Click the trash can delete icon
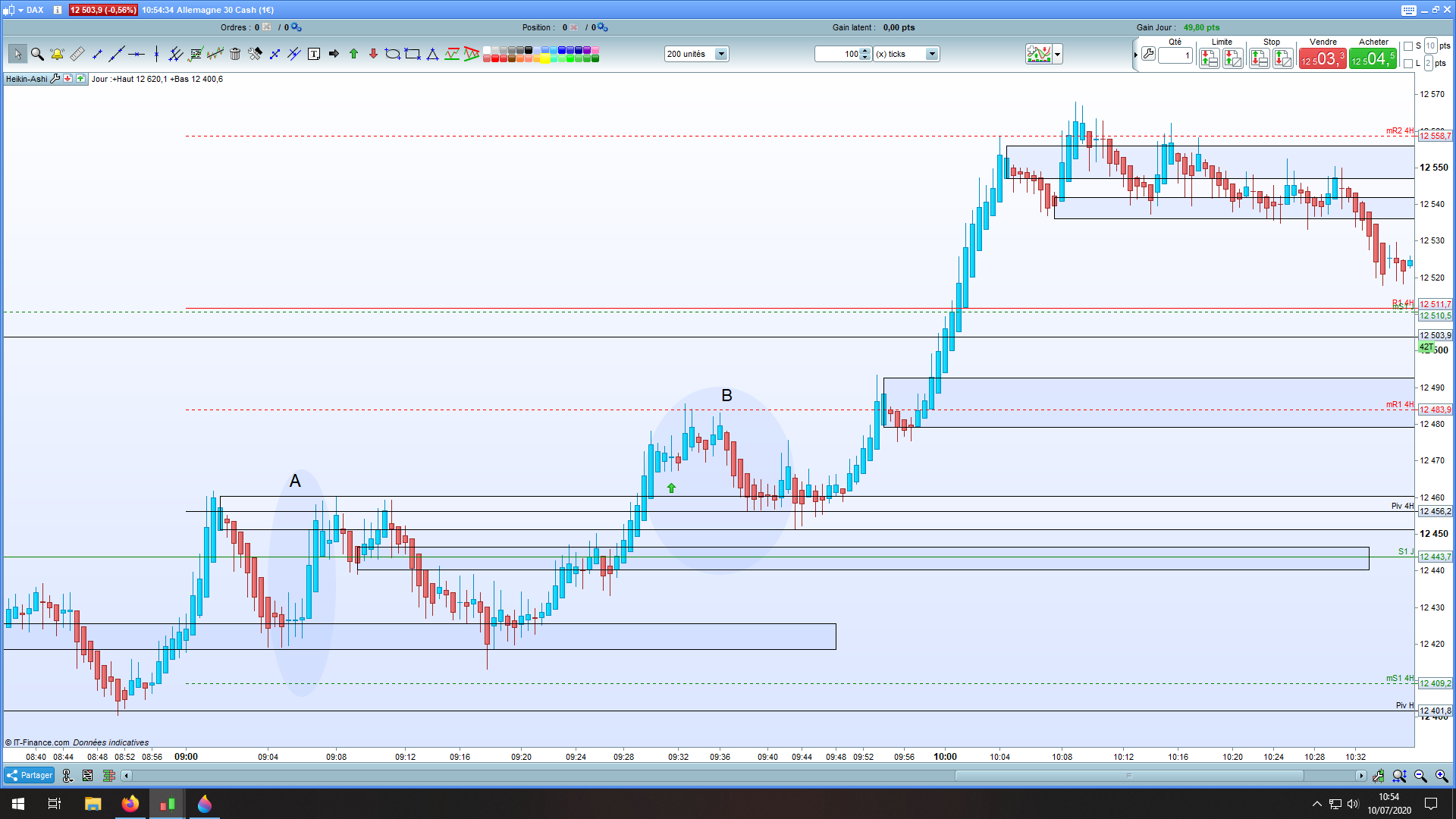1456x819 pixels. pyautogui.click(x=235, y=54)
